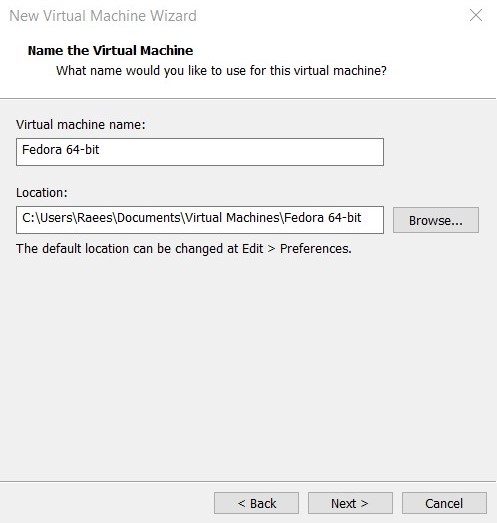
Task: Click 'Documents' segment in the Location field
Action: pos(149,218)
